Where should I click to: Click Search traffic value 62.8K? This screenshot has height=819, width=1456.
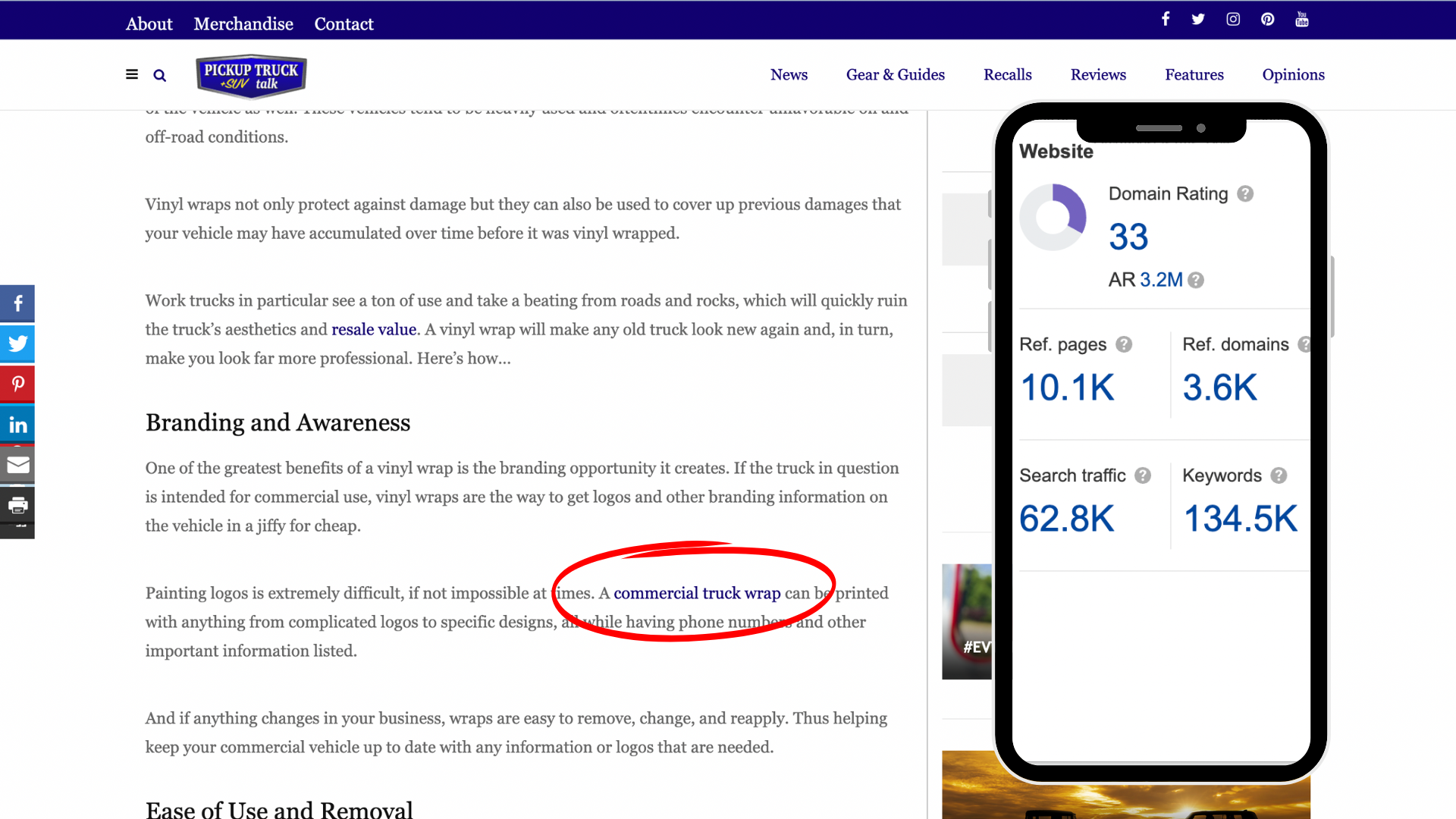click(x=1067, y=519)
